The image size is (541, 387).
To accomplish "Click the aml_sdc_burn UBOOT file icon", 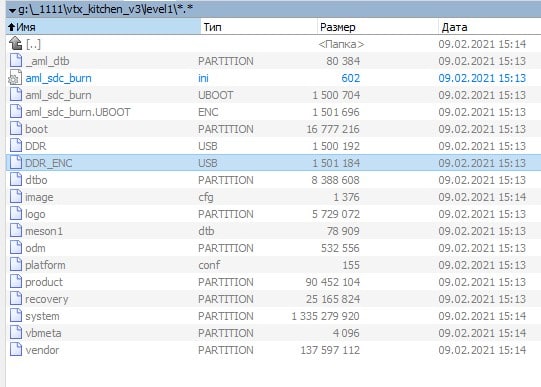I will (x=16, y=94).
